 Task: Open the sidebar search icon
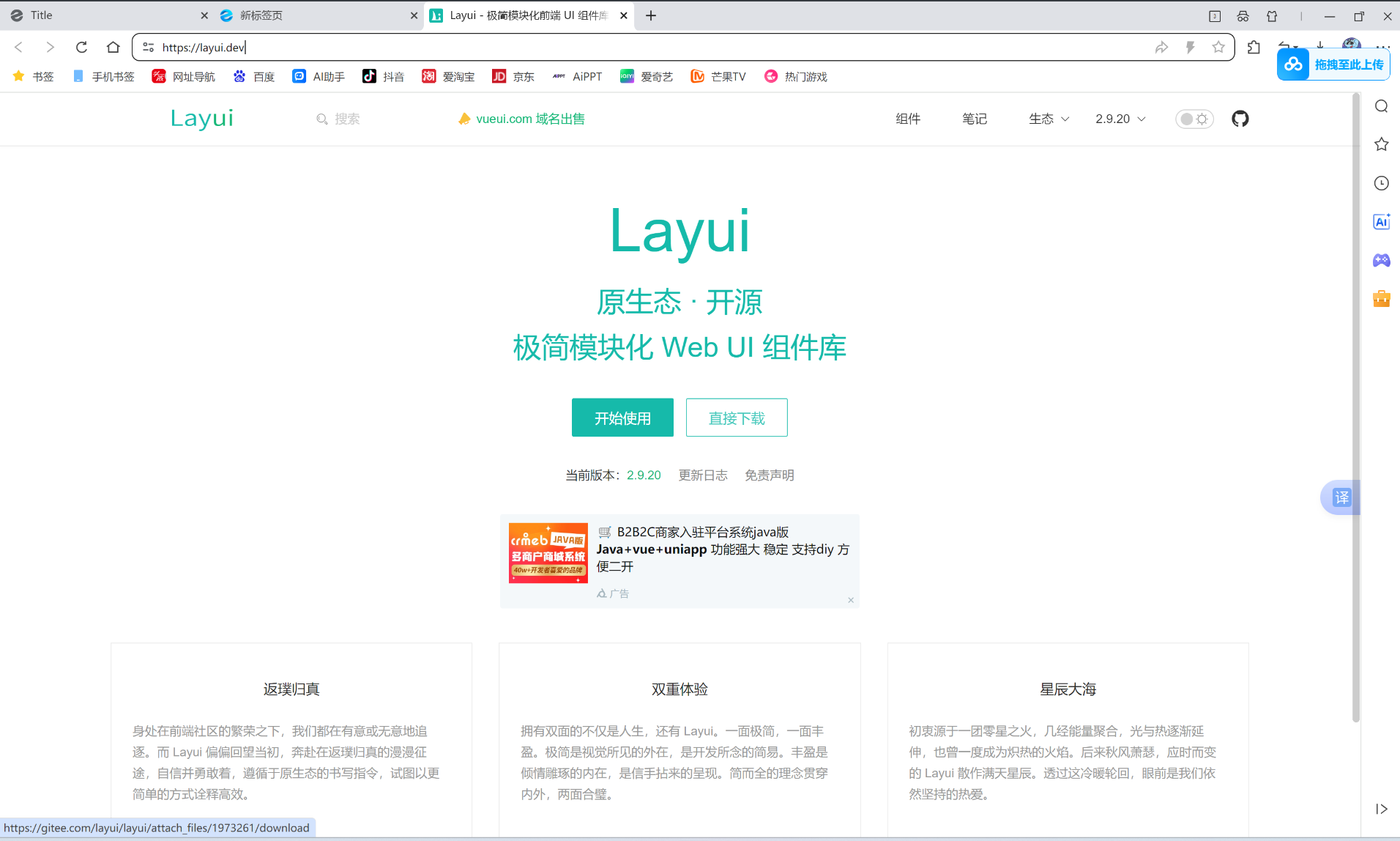(1382, 106)
